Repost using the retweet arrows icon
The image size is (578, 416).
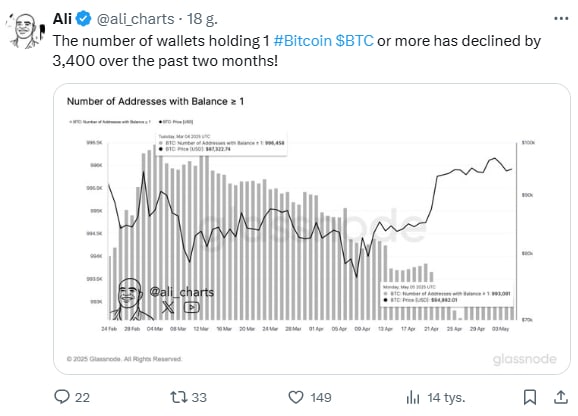click(x=179, y=397)
